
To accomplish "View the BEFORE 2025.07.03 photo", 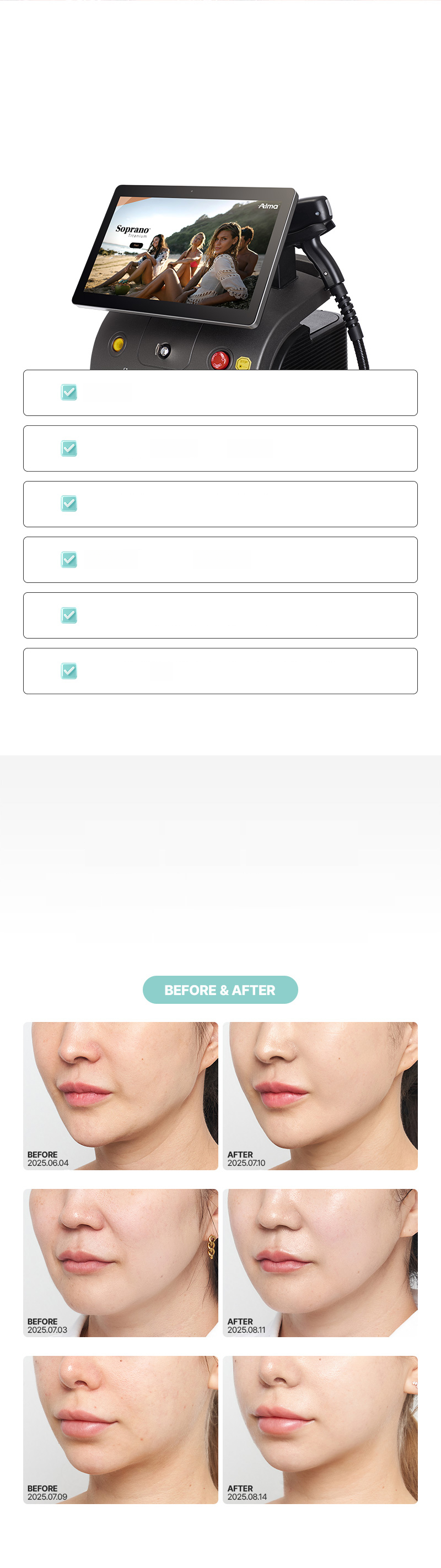I will [x=121, y=1262].
